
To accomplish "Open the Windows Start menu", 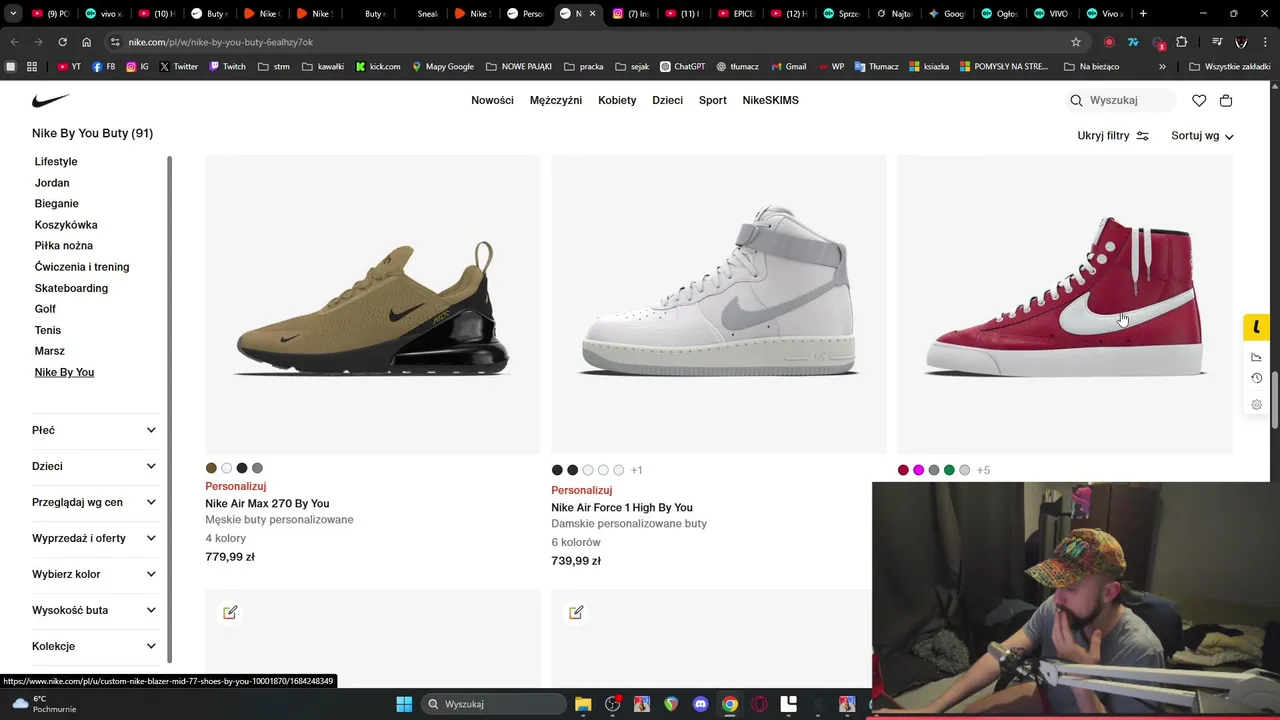I will point(404,704).
